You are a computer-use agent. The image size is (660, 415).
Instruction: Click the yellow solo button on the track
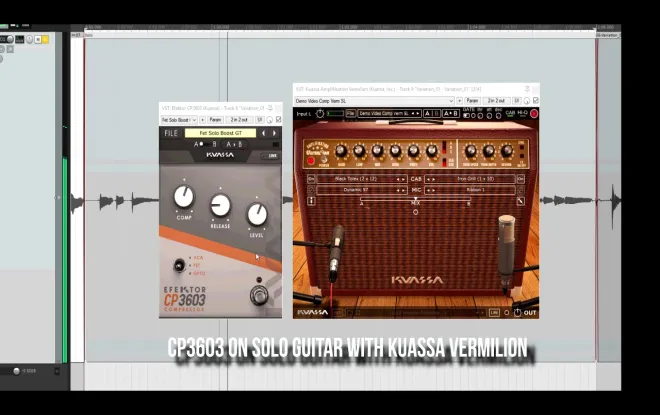pyautogui.click(x=45, y=40)
